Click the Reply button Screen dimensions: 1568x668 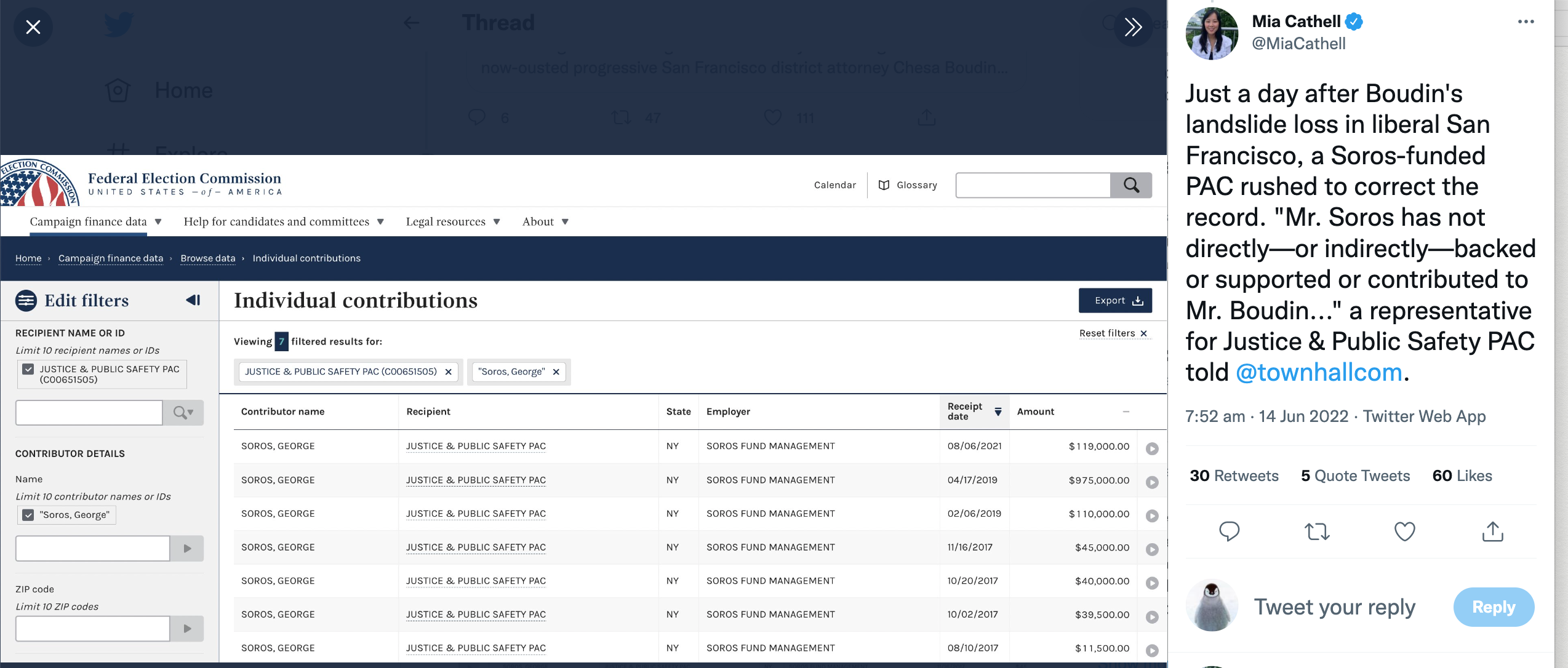(x=1494, y=607)
